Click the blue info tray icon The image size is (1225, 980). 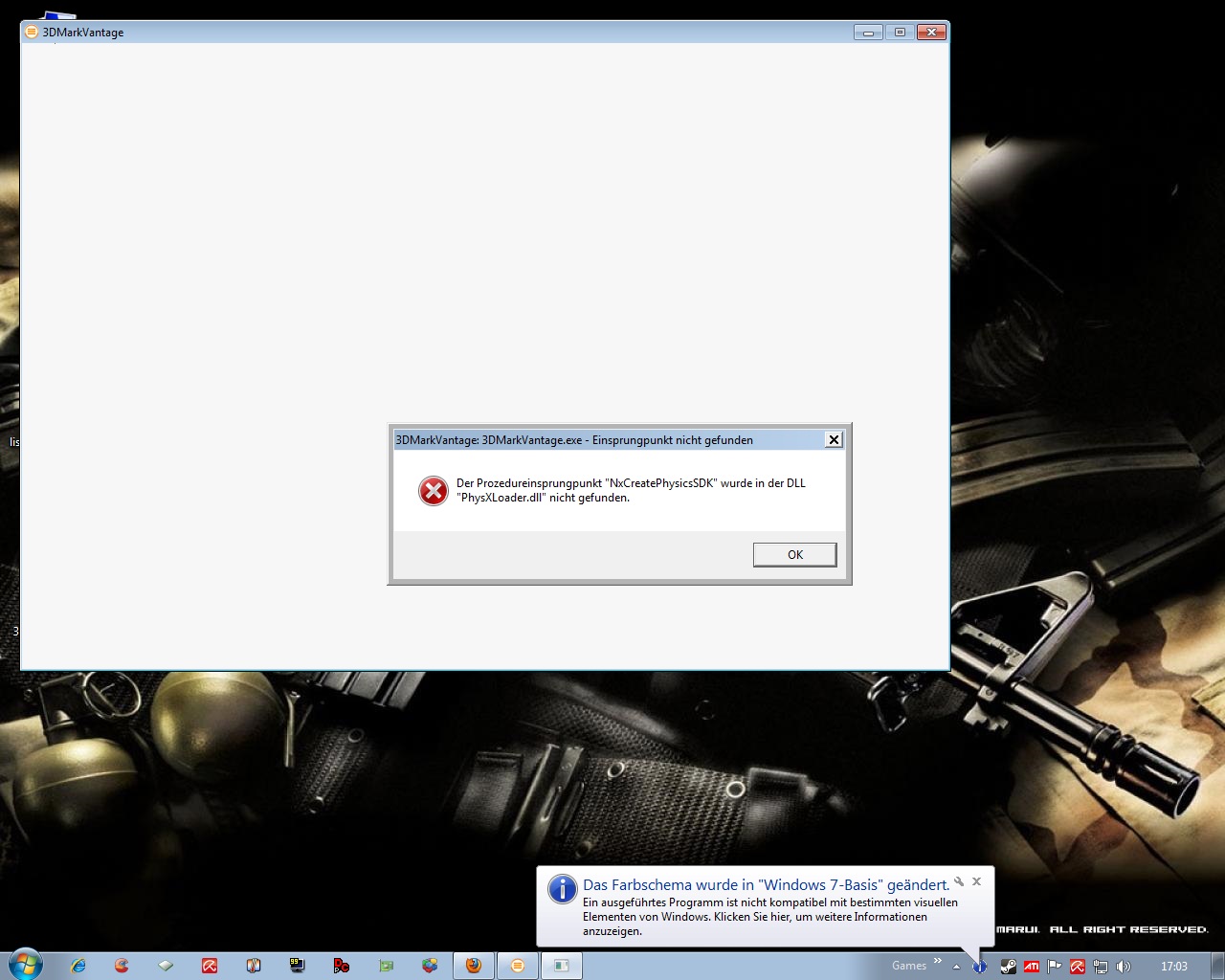click(x=979, y=967)
